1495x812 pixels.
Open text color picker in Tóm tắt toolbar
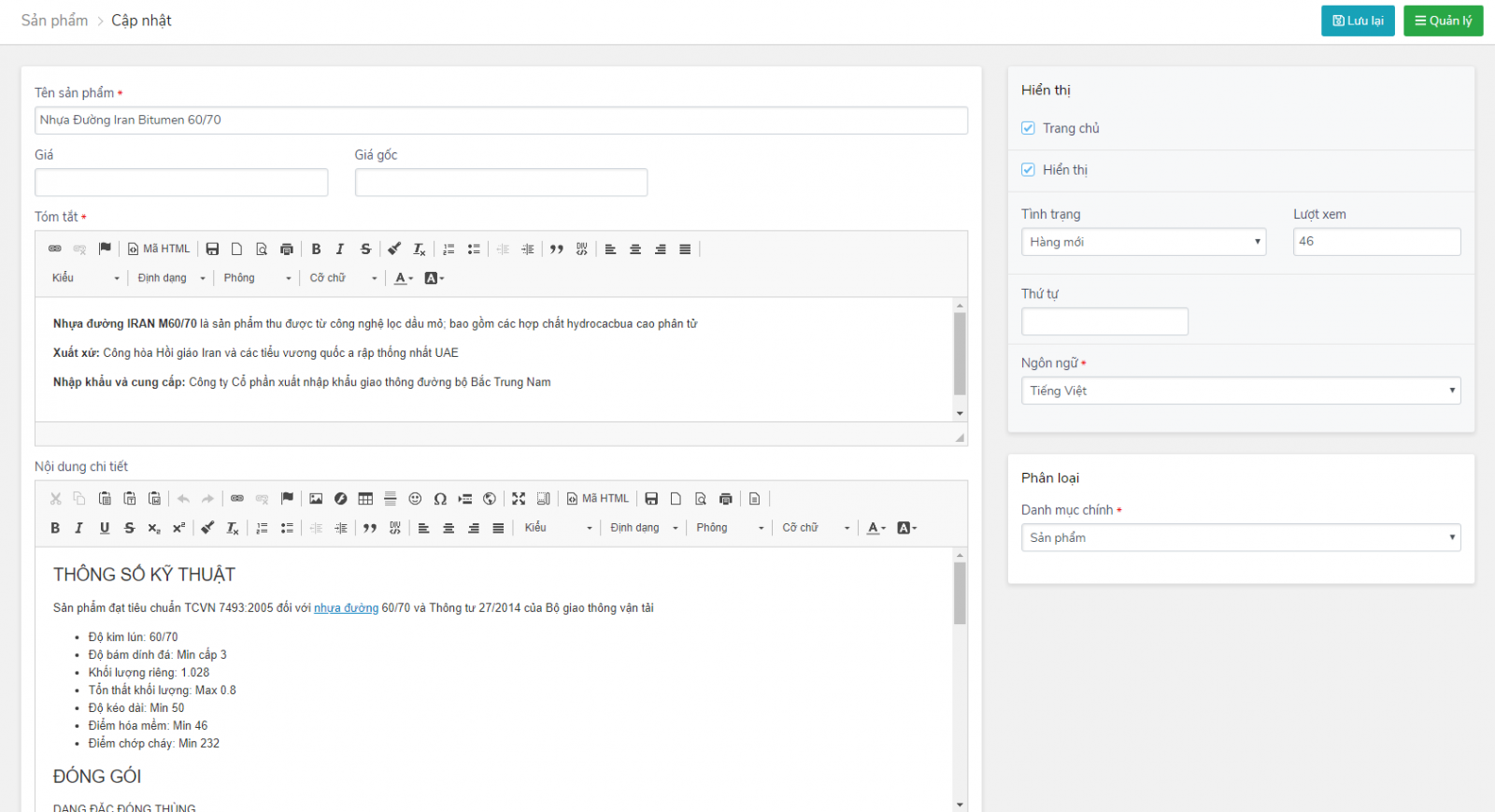coord(404,278)
